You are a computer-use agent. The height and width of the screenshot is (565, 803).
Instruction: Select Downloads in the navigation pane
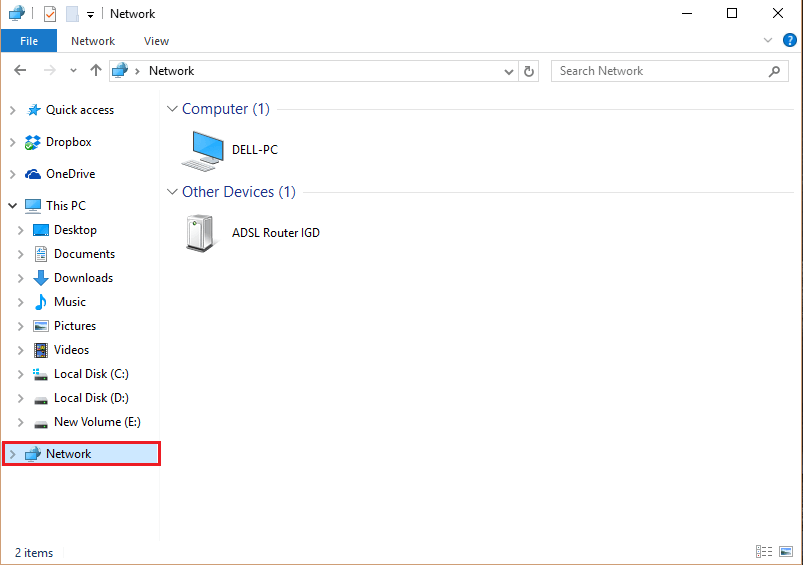pyautogui.click(x=83, y=278)
